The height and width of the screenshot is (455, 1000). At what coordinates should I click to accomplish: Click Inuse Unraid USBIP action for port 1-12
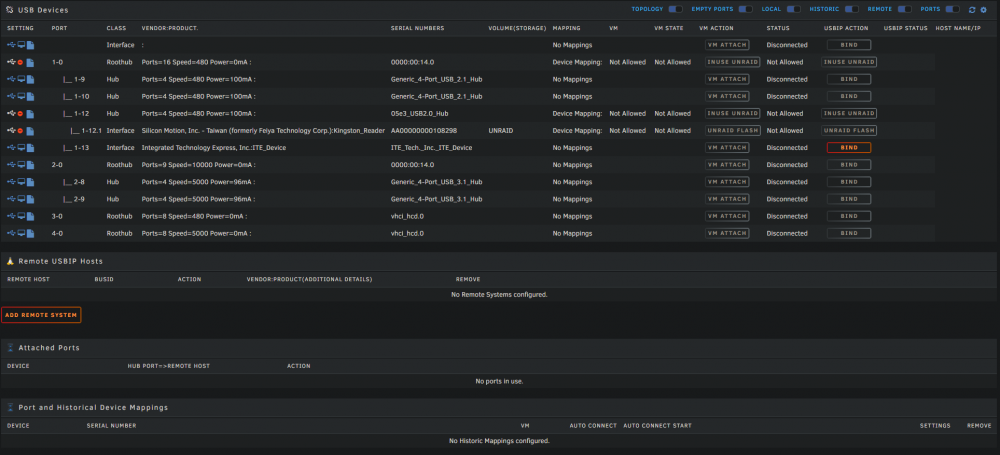click(x=849, y=114)
